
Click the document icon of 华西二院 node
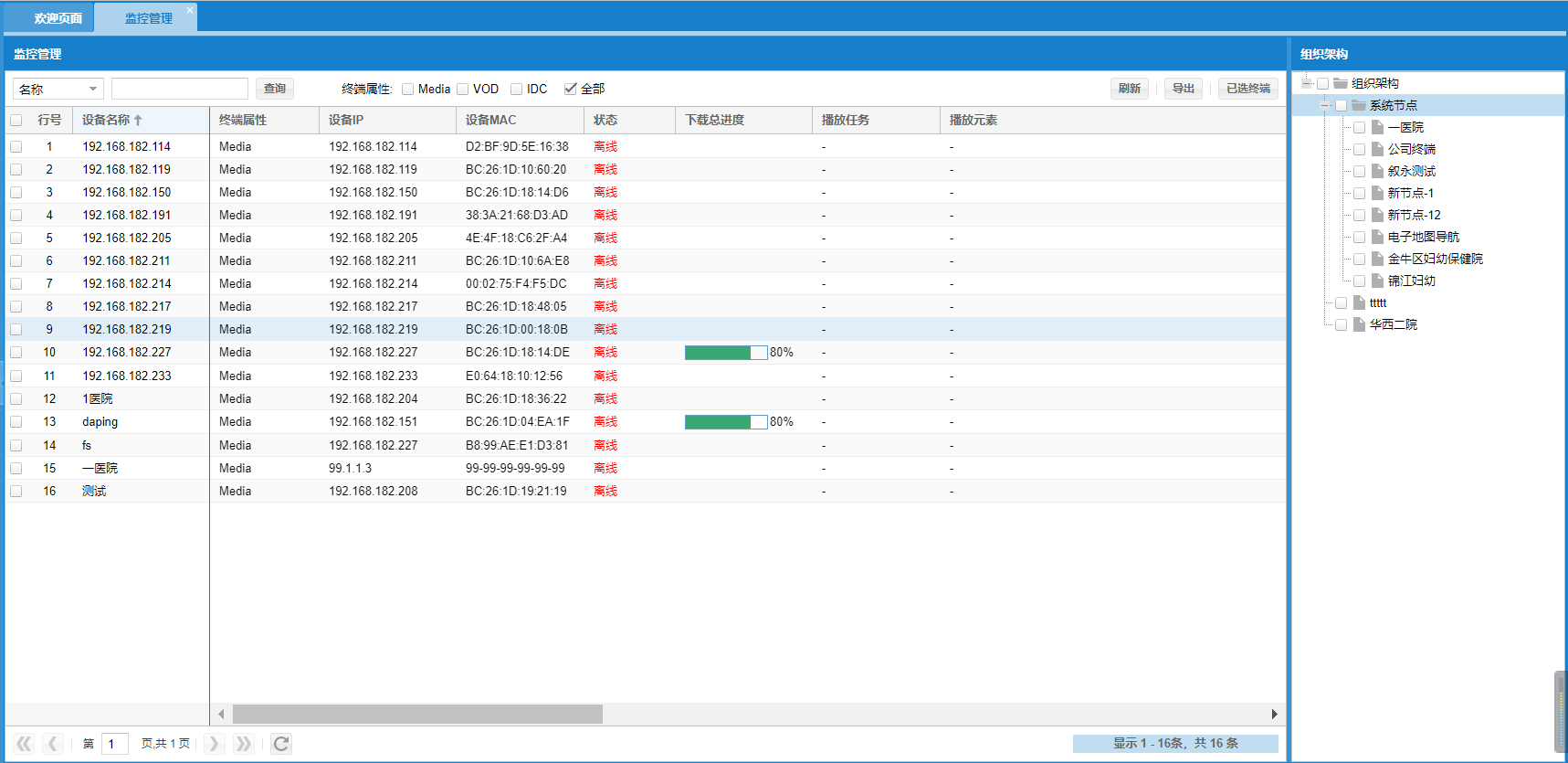tap(1359, 324)
